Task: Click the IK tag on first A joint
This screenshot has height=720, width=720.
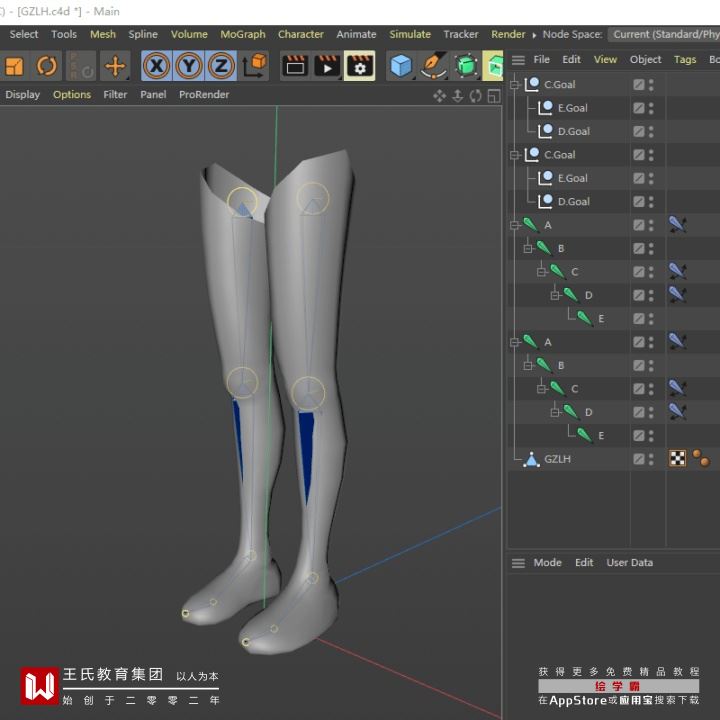Action: point(677,225)
